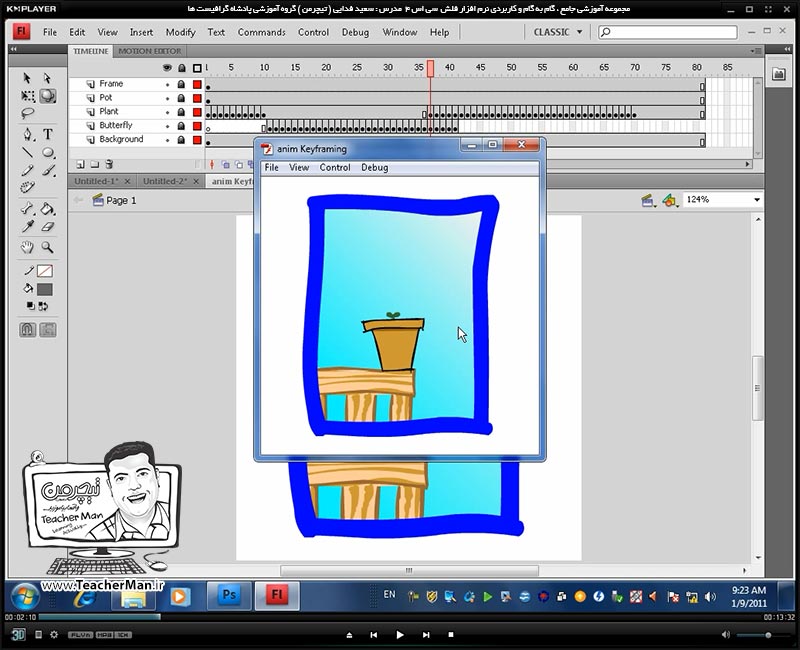This screenshot has width=800, height=650.
Task: Click the KMPlayer stop button
Action: coord(451,635)
